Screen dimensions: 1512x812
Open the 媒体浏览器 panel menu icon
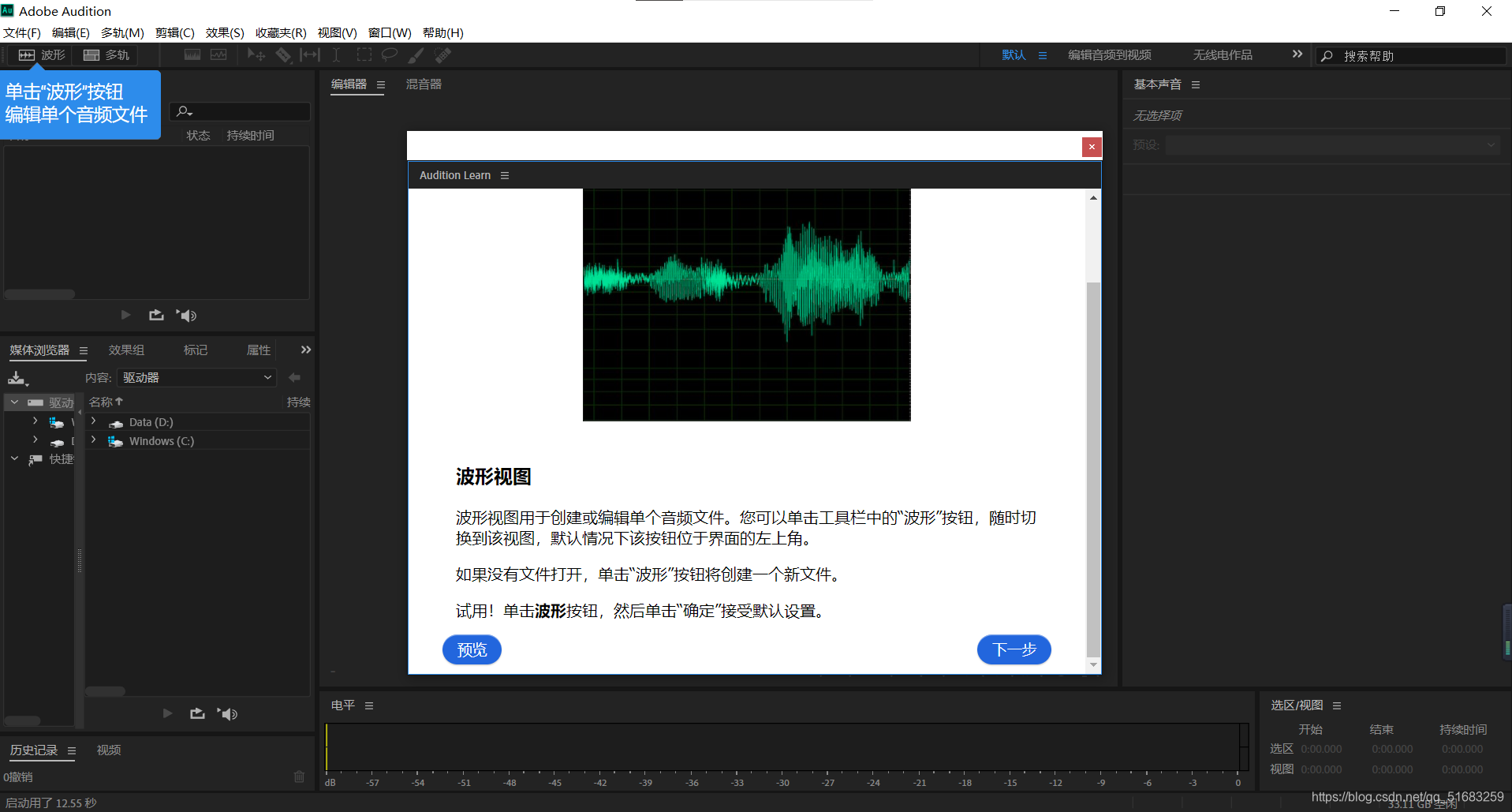83,350
